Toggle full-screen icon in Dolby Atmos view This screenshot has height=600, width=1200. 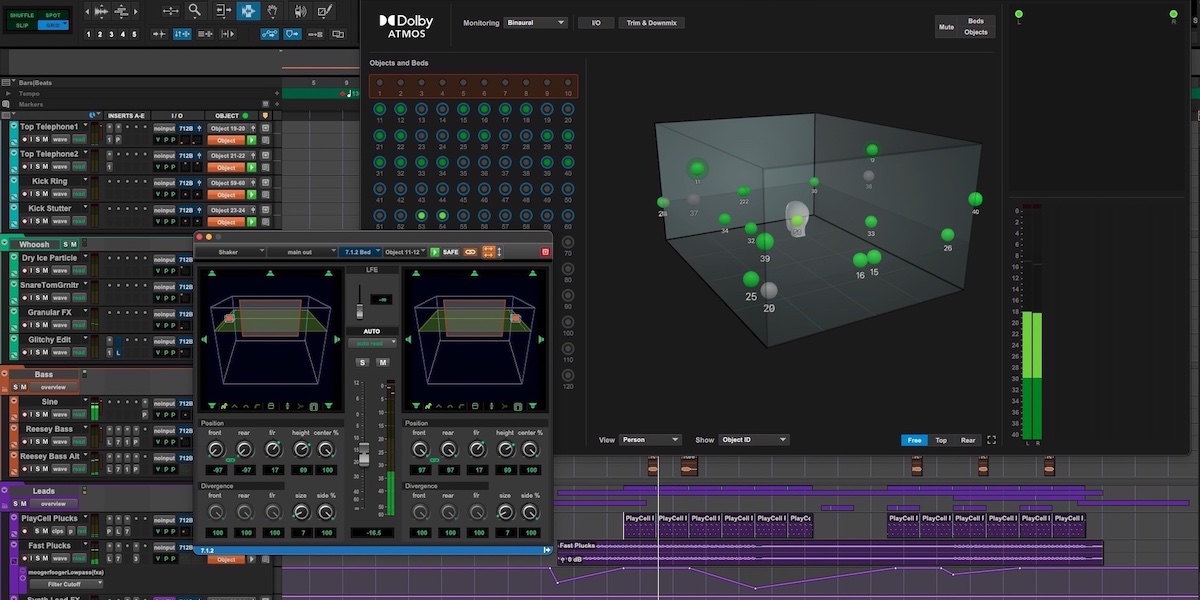click(x=991, y=440)
